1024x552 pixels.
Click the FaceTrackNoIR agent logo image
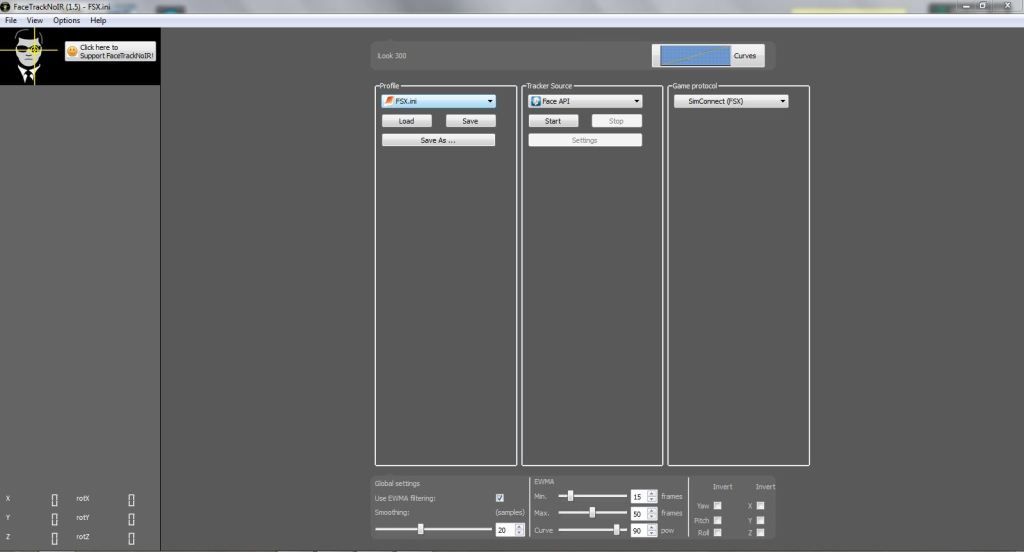[30, 56]
